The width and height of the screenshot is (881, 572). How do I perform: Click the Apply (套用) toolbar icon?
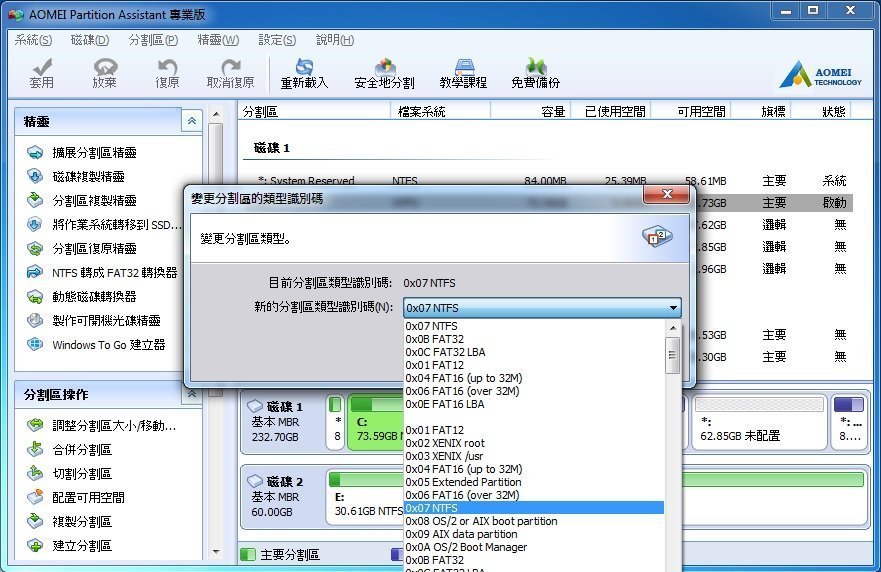click(x=42, y=74)
